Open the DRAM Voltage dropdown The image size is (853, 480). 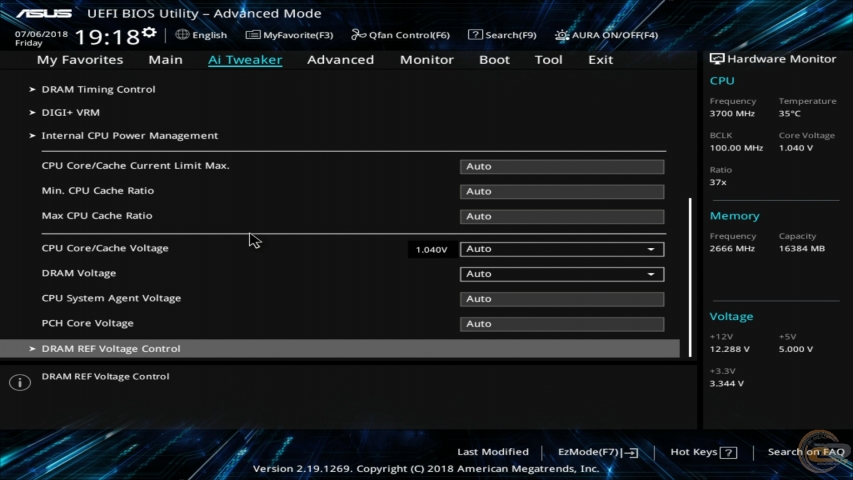(x=561, y=274)
